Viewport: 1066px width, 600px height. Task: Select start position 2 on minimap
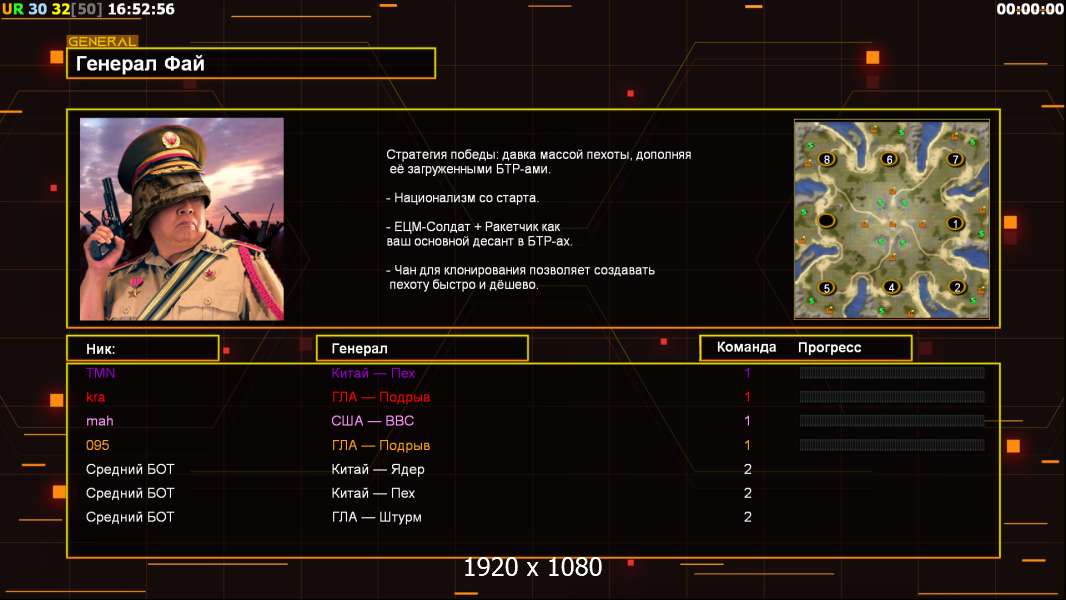(957, 287)
